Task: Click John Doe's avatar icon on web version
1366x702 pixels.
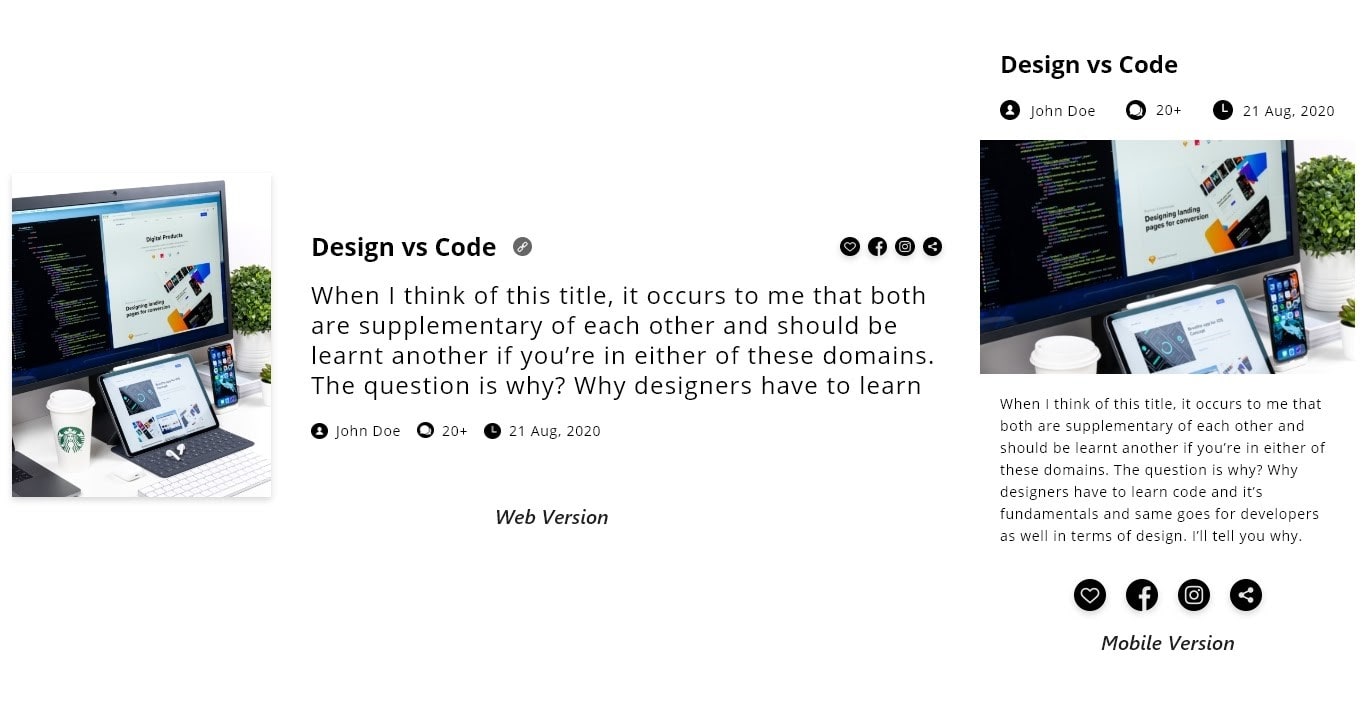Action: (x=319, y=430)
